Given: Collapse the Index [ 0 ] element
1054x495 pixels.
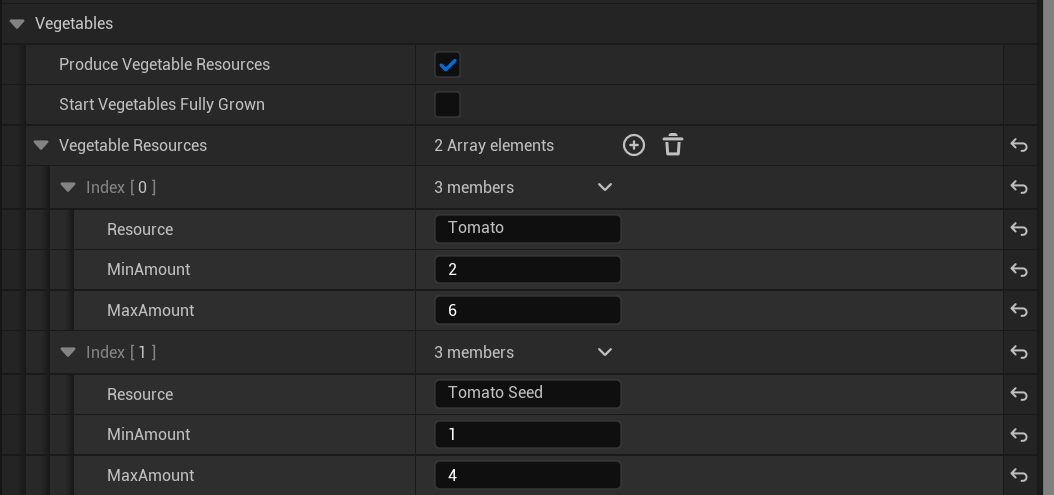Looking at the screenshot, I should pyautogui.click(x=68, y=187).
